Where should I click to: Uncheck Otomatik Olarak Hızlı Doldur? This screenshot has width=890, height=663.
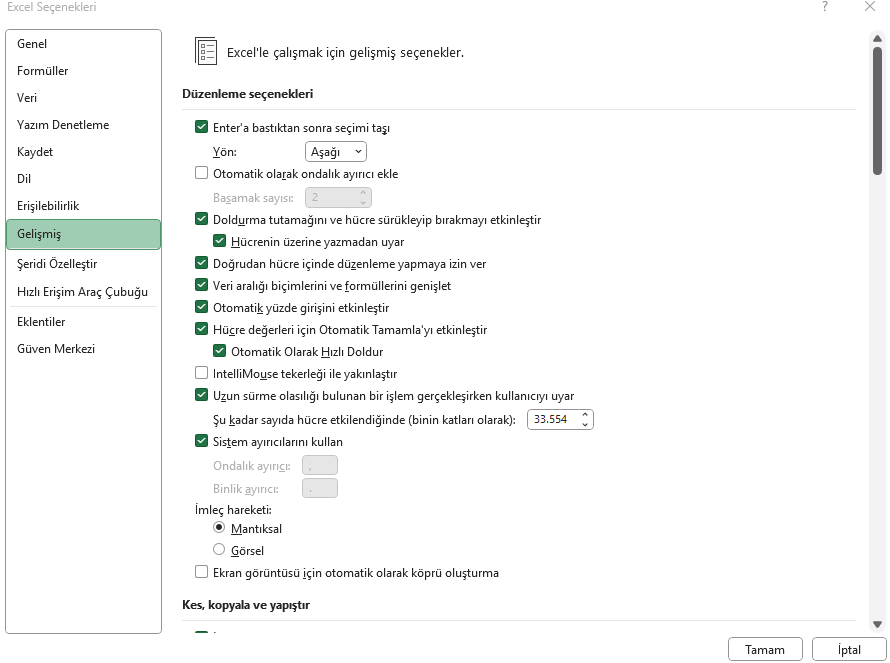(x=220, y=351)
